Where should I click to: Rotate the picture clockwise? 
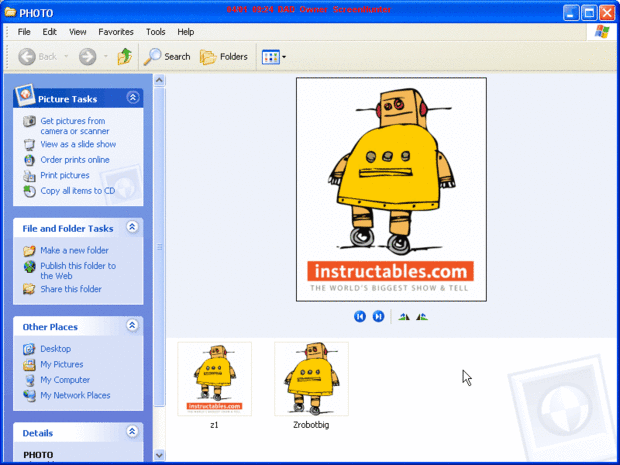(404, 317)
